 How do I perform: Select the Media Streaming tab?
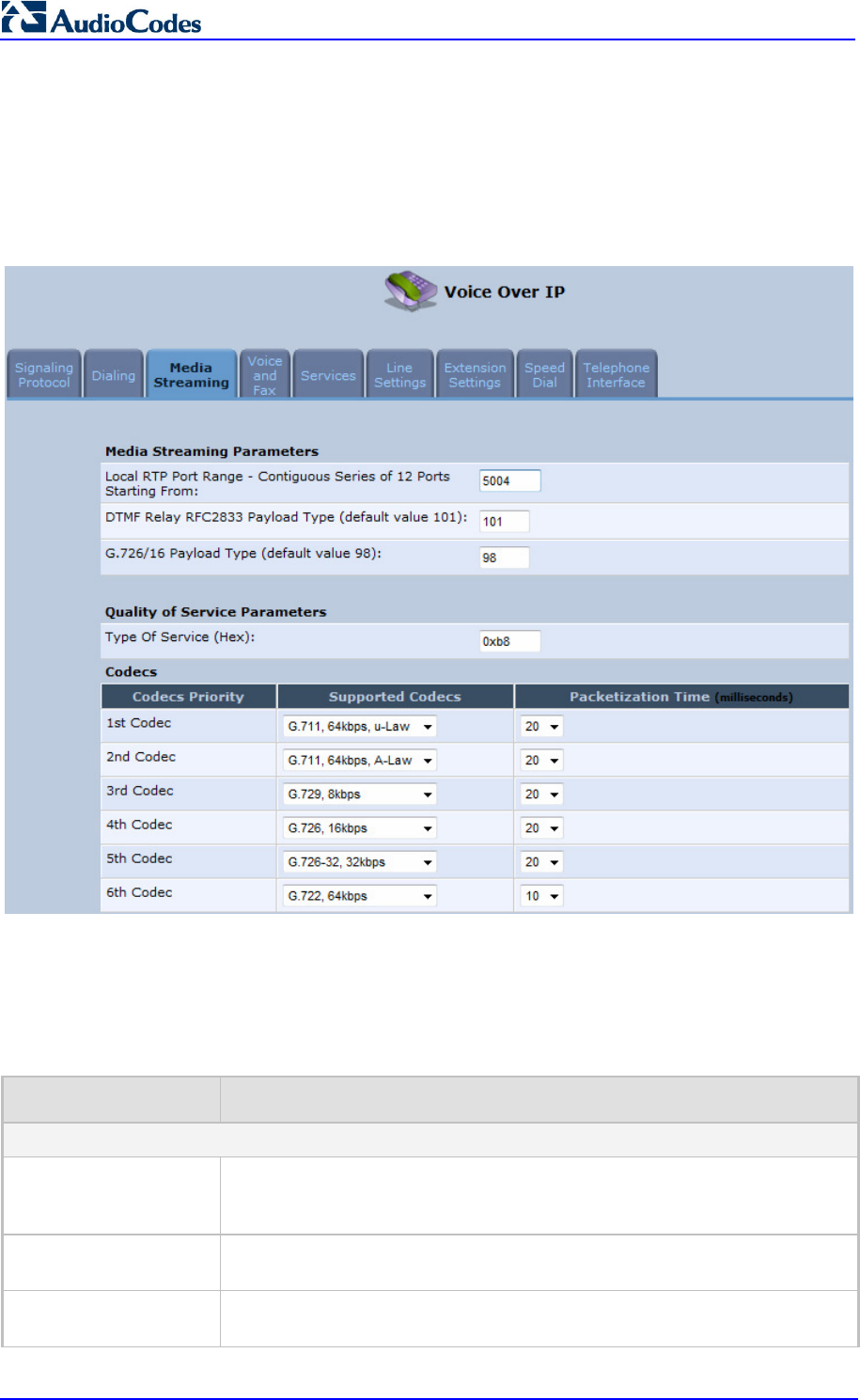pos(191,375)
